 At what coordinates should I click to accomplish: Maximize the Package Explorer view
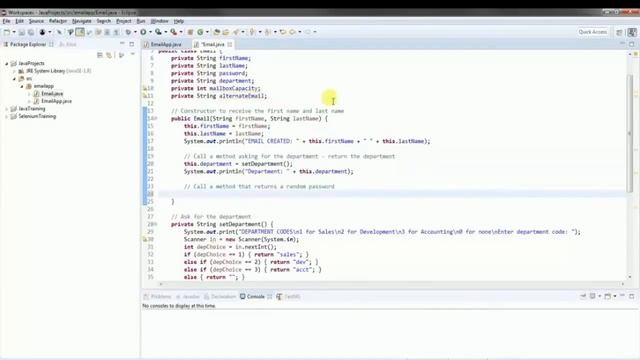(131, 44)
